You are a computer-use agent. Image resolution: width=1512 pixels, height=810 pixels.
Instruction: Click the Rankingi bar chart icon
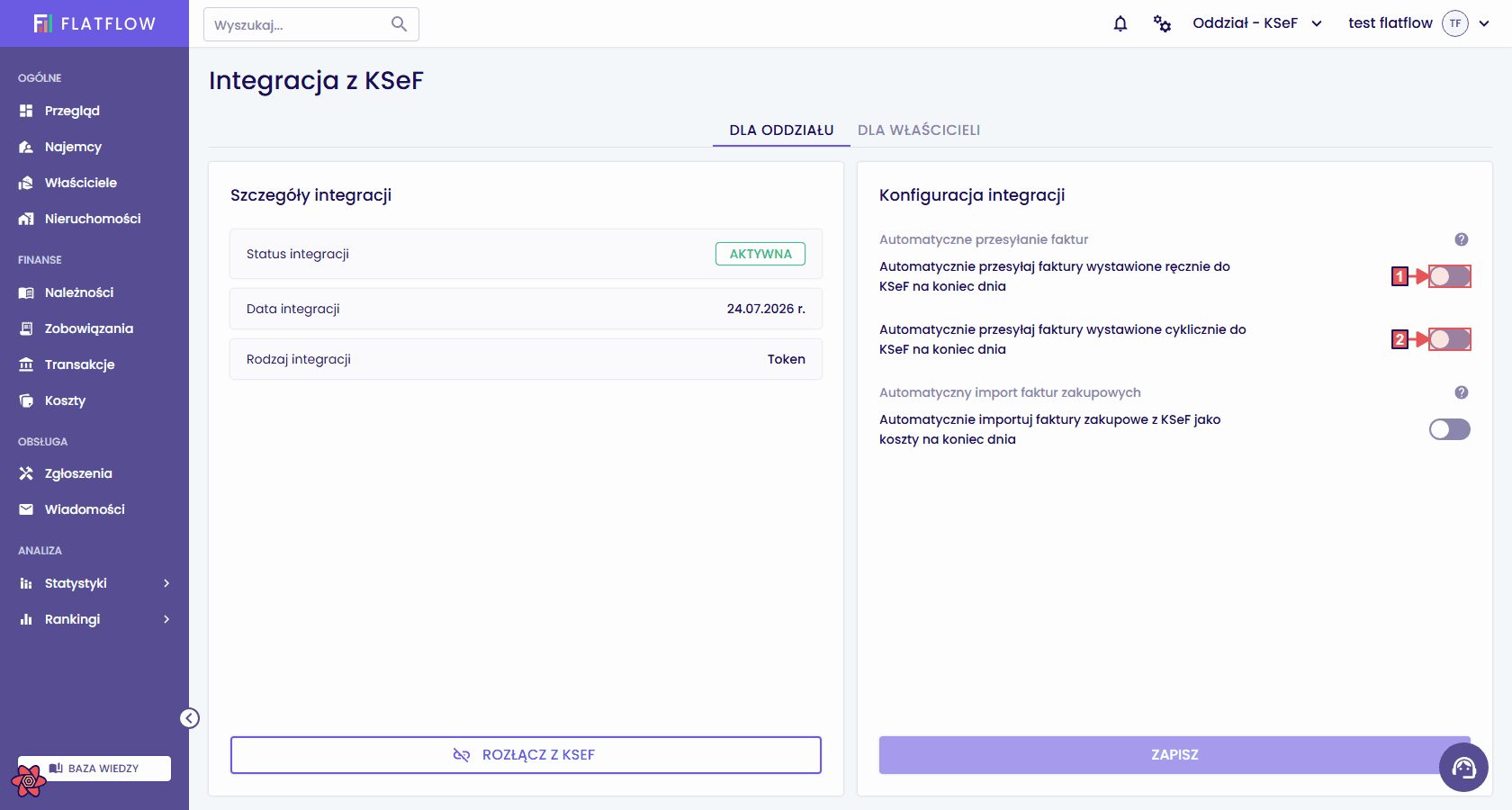[x=26, y=619]
